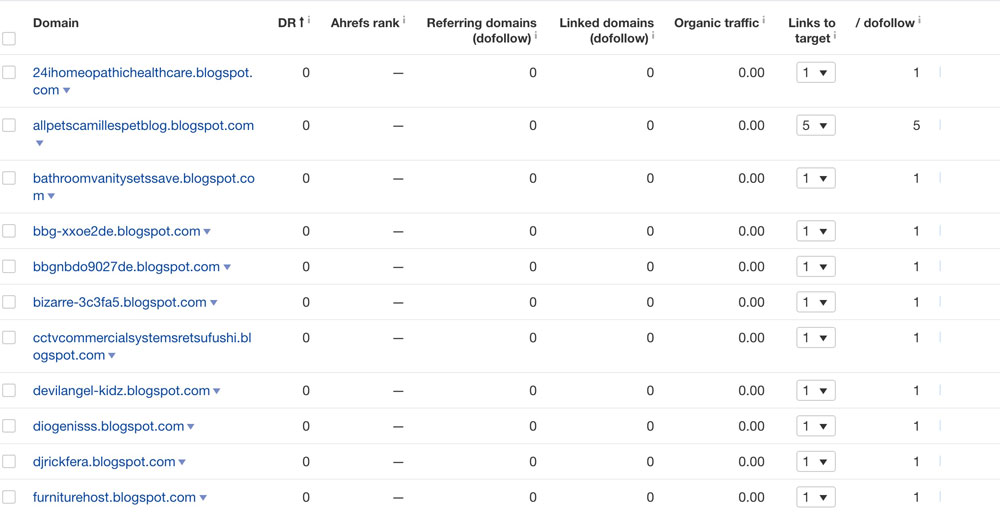
Task: Open arrow menu beside diogenisss.blogspot.com
Action: (x=191, y=427)
